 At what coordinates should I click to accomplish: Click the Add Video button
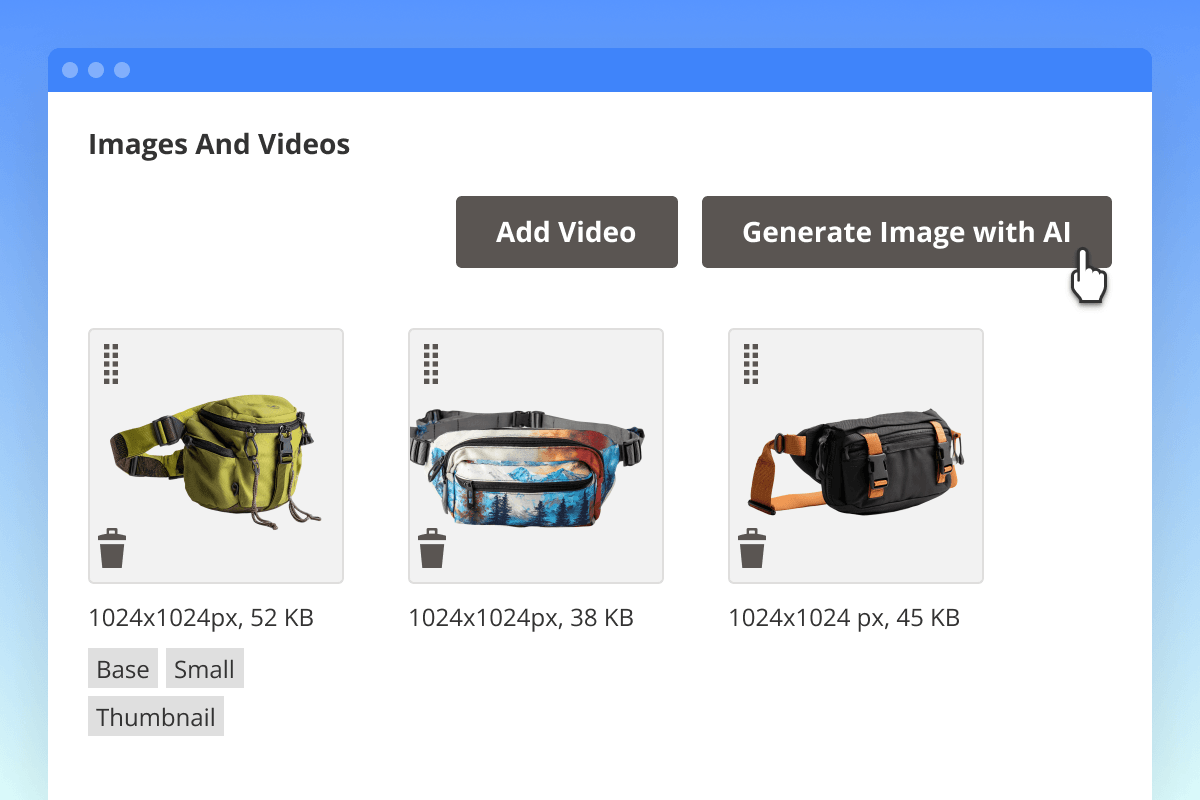(x=566, y=232)
